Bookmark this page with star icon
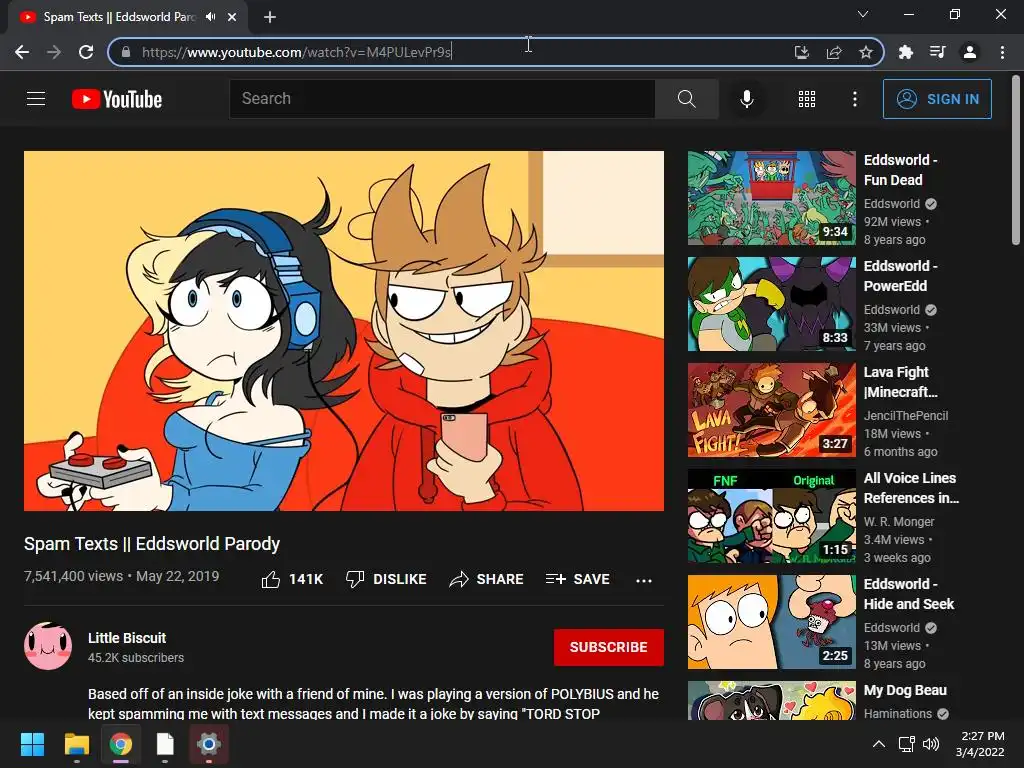The height and width of the screenshot is (768, 1024). tap(865, 52)
